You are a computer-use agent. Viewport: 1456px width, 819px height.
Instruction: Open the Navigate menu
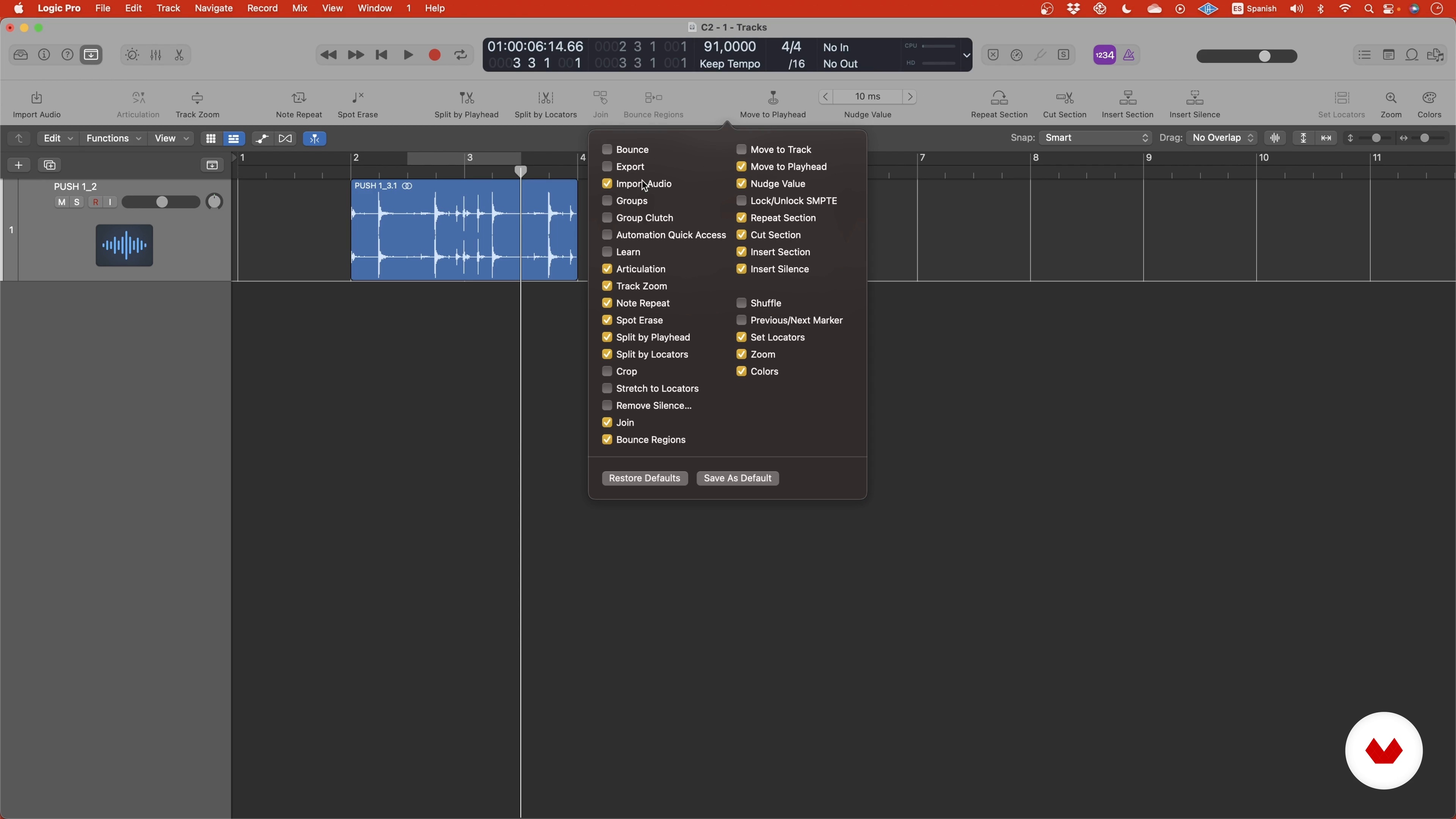(x=213, y=8)
